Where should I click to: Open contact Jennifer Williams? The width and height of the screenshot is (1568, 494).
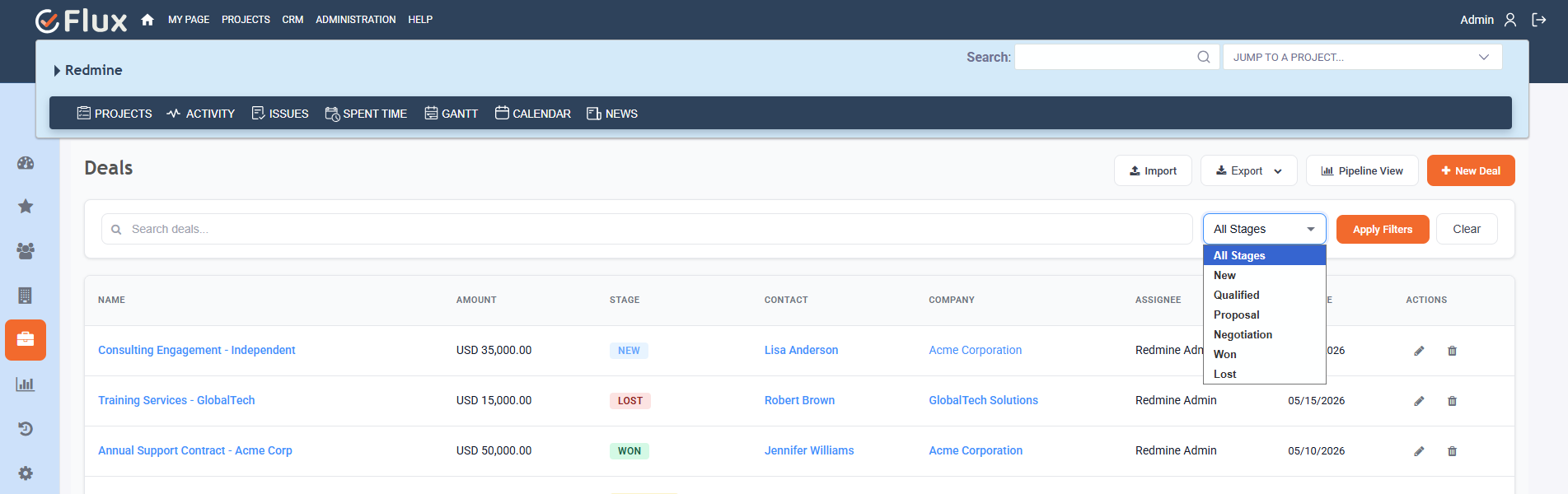[809, 450]
